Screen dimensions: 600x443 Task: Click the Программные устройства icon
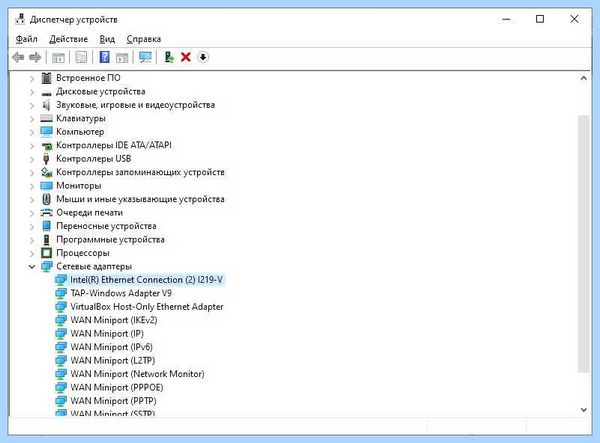(x=46, y=239)
